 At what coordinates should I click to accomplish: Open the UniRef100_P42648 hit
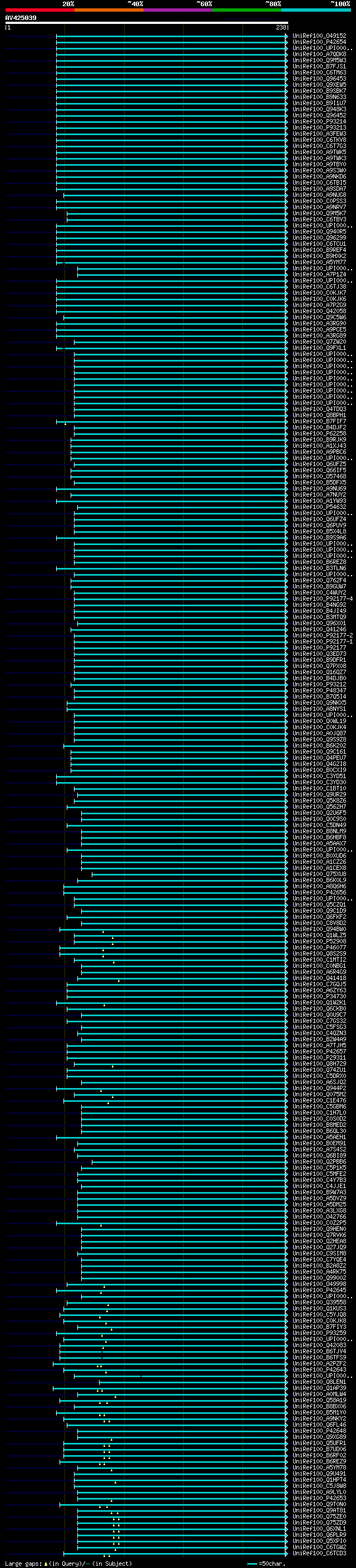(319, 1431)
